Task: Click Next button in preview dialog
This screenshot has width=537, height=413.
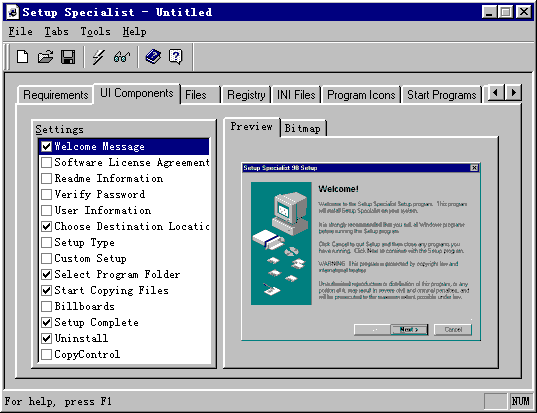Action: point(409,329)
